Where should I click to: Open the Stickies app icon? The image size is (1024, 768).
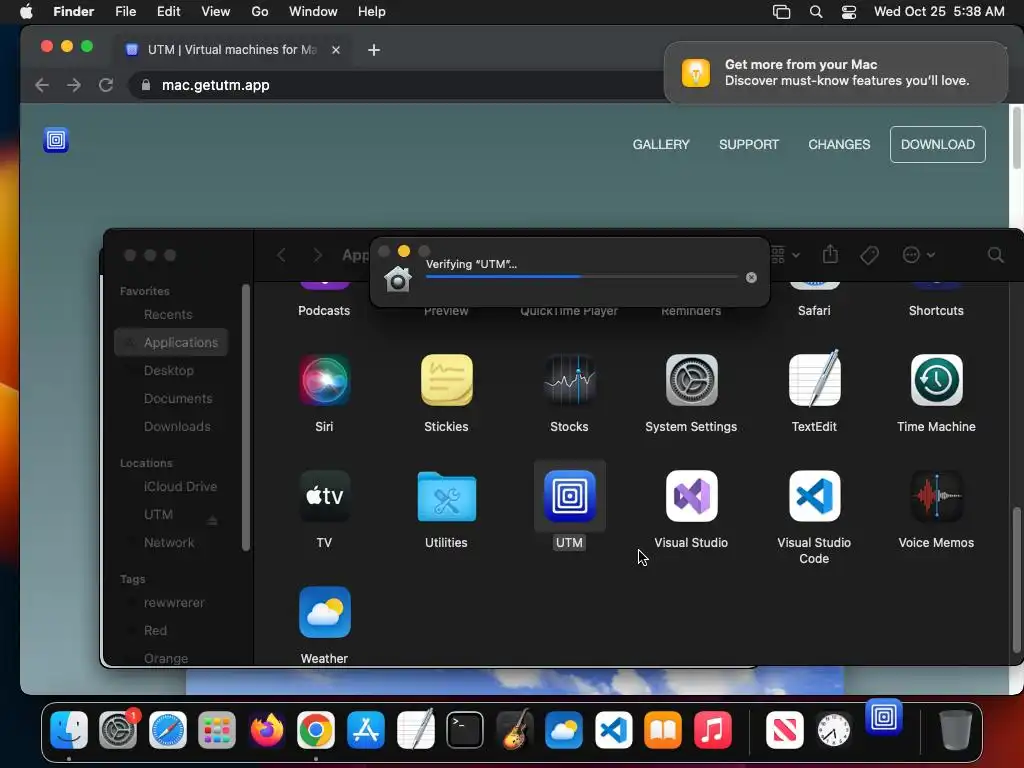447,380
